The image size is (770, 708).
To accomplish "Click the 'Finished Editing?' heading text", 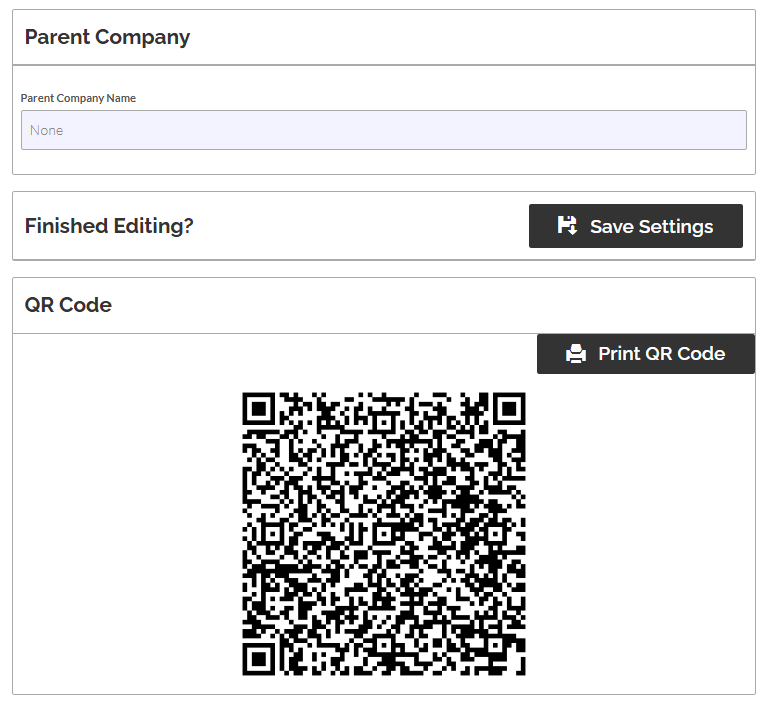I will (x=109, y=226).
